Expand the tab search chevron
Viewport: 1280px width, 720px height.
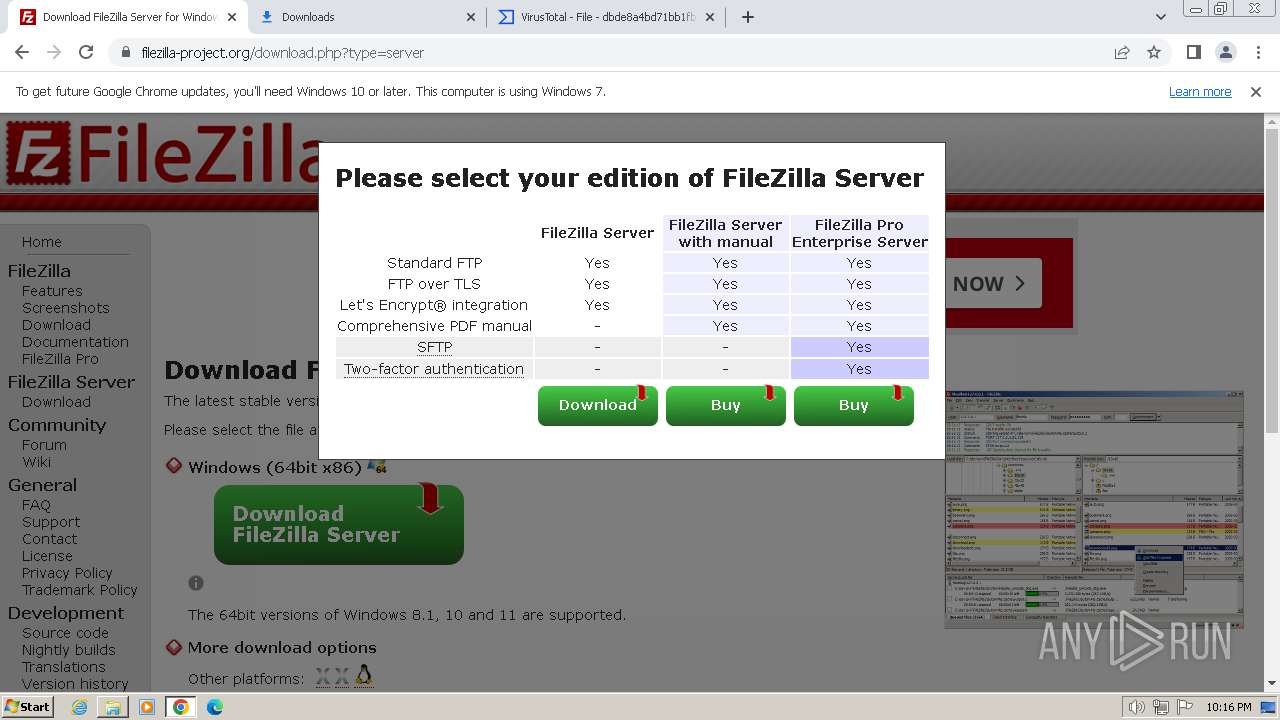pos(1161,17)
